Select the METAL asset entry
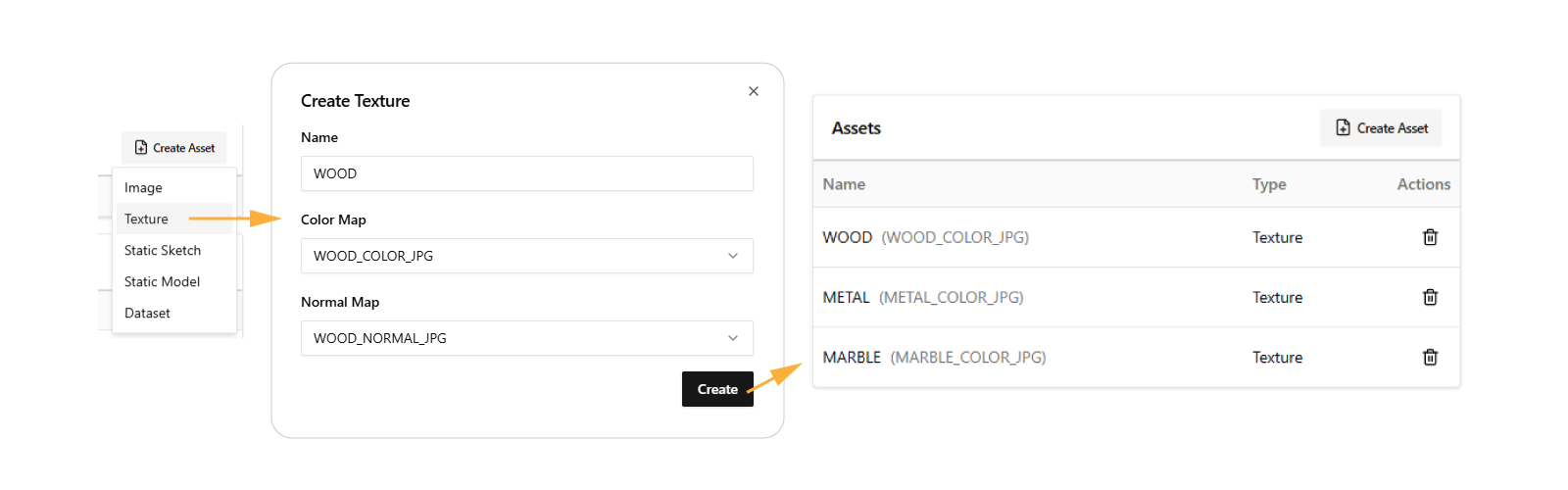 847,297
